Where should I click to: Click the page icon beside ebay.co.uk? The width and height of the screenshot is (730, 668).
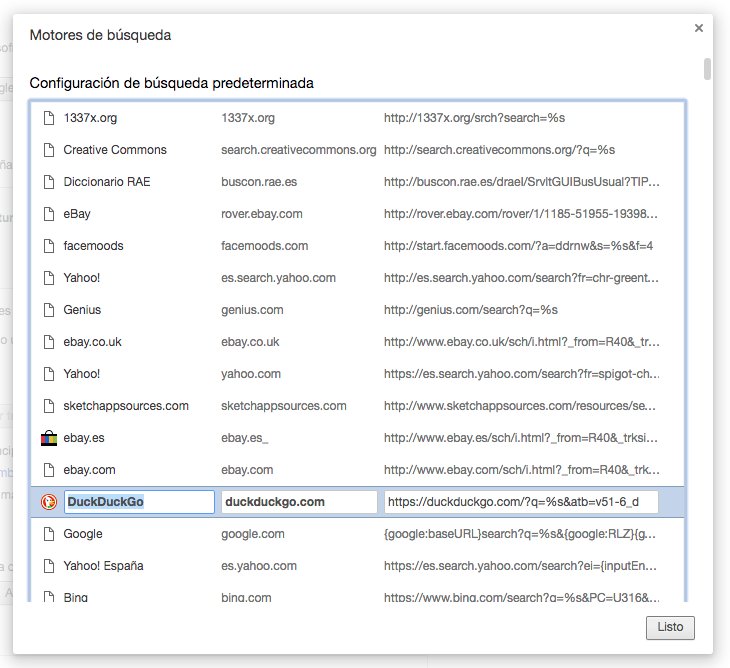49,342
